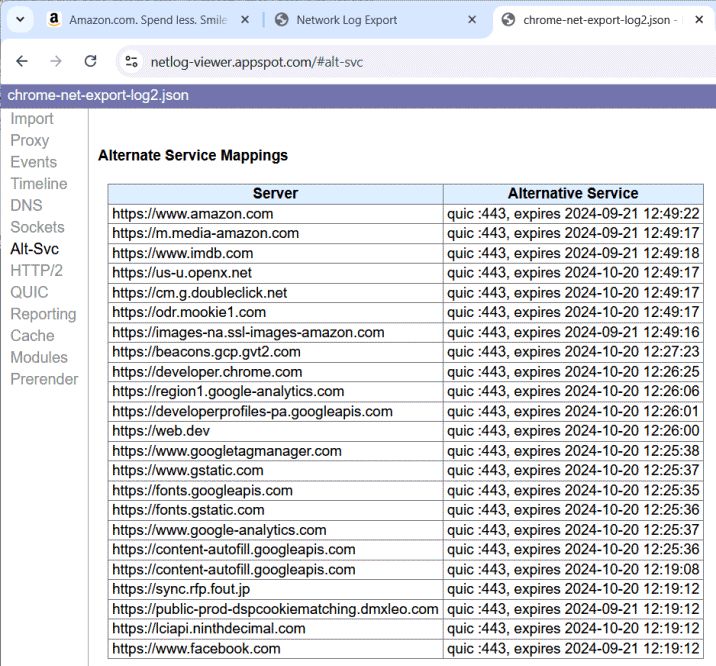Open site information icon in address bar

click(x=132, y=61)
